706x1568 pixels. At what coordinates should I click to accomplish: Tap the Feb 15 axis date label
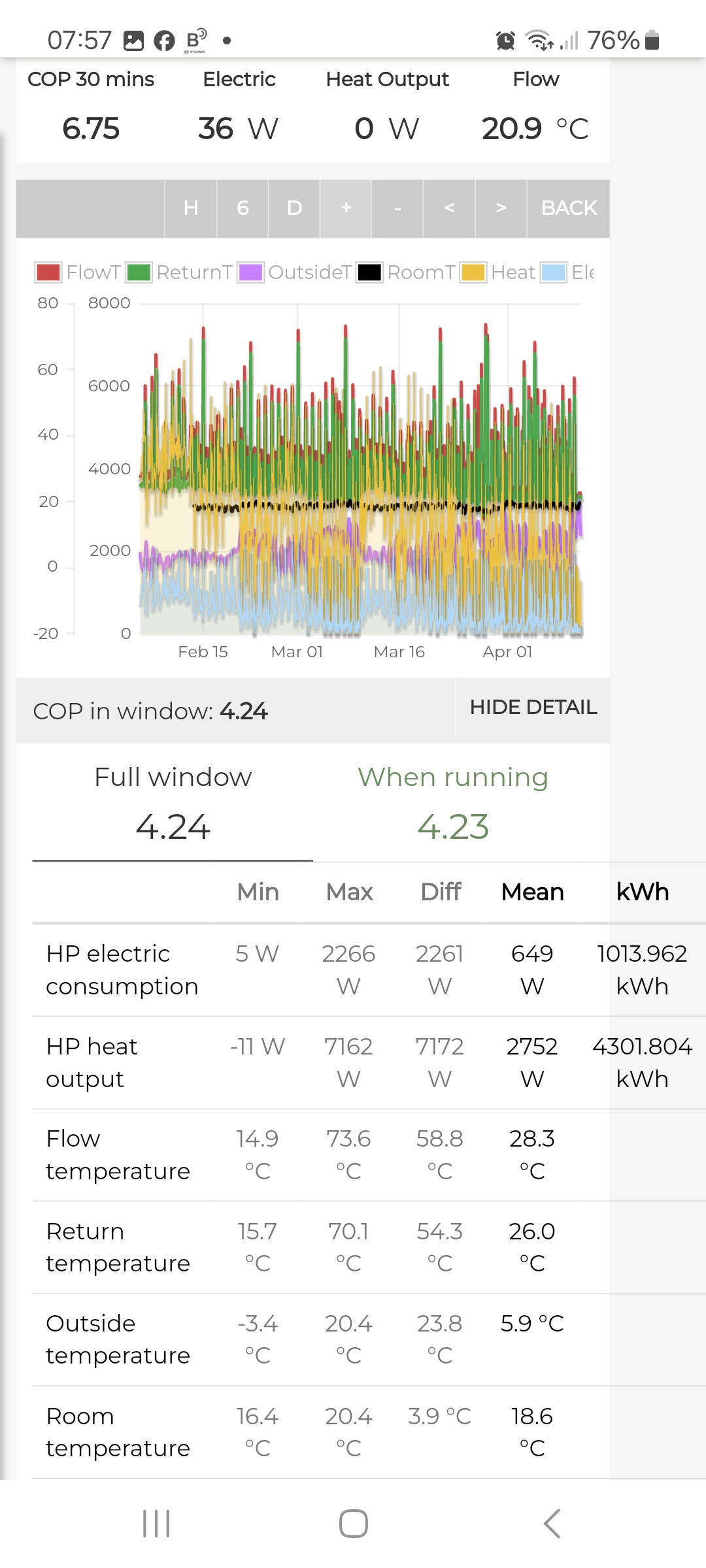[x=203, y=652]
